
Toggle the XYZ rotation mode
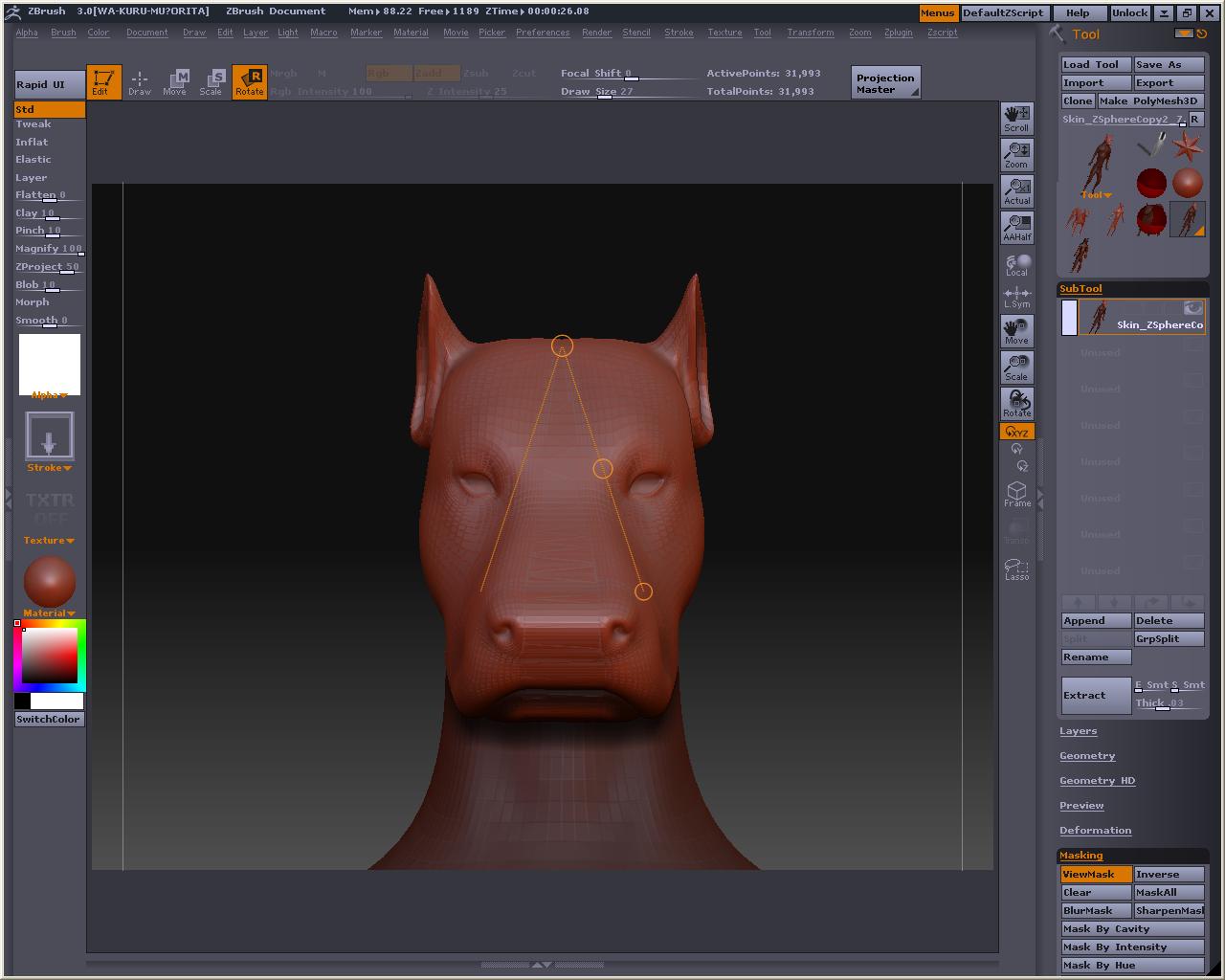pos(1016,432)
